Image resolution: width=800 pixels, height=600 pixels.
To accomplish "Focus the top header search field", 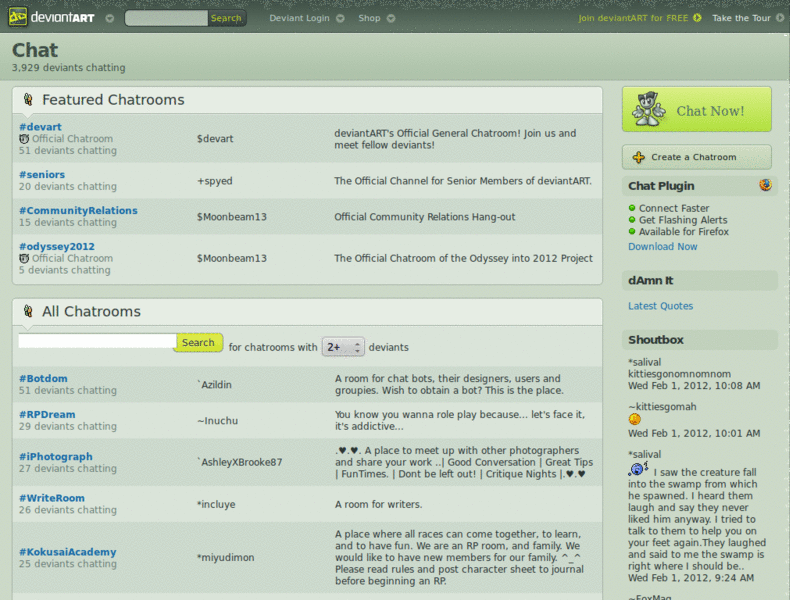I will tap(166, 18).
